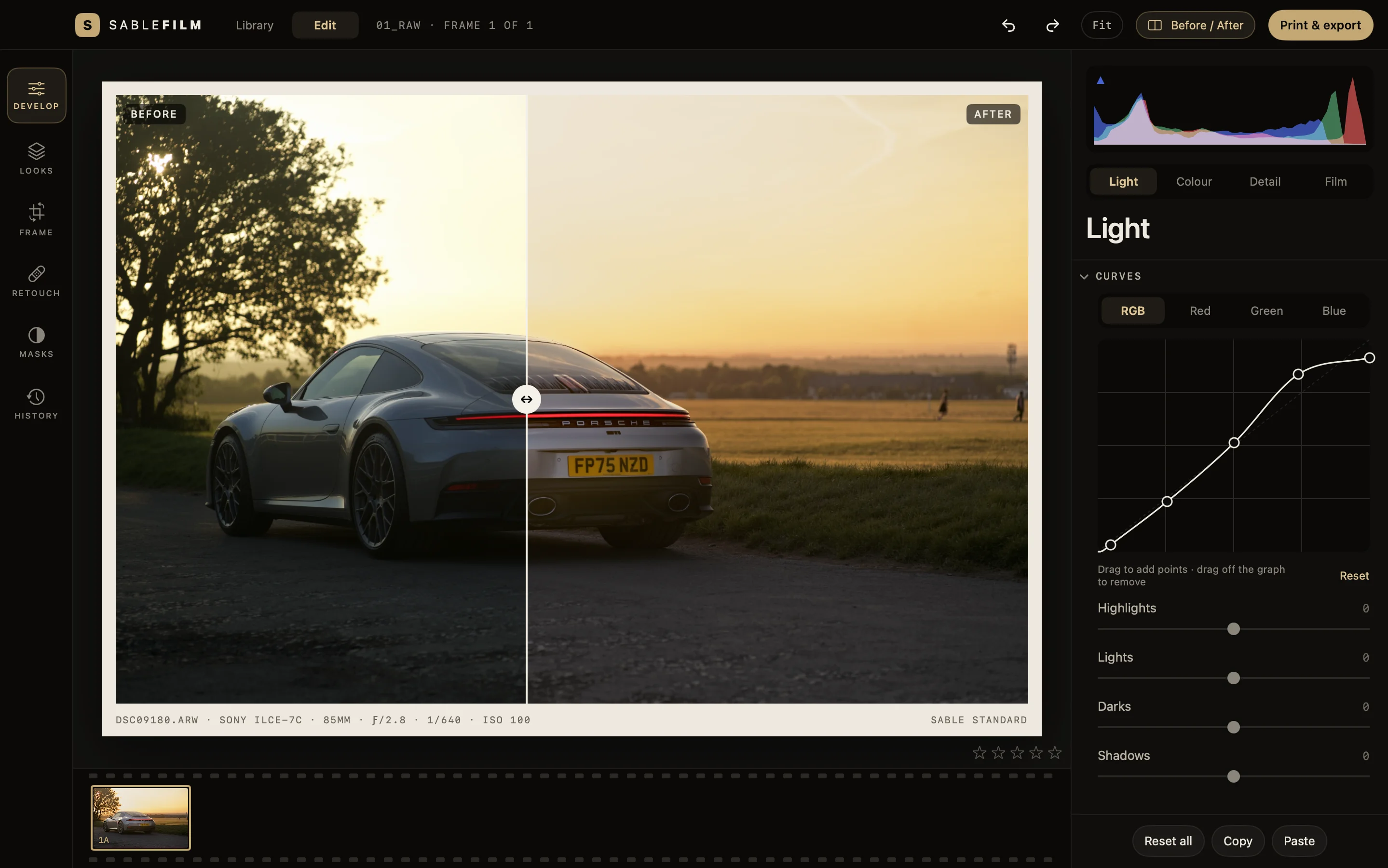Select the Frame crop tool
The width and height of the screenshot is (1388, 868).
pos(36,219)
